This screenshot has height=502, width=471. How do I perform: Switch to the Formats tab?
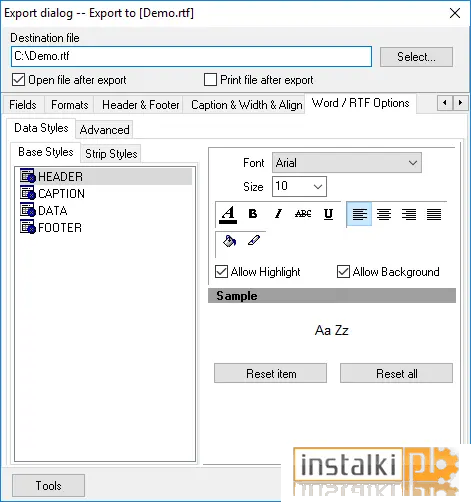pyautogui.click(x=69, y=105)
